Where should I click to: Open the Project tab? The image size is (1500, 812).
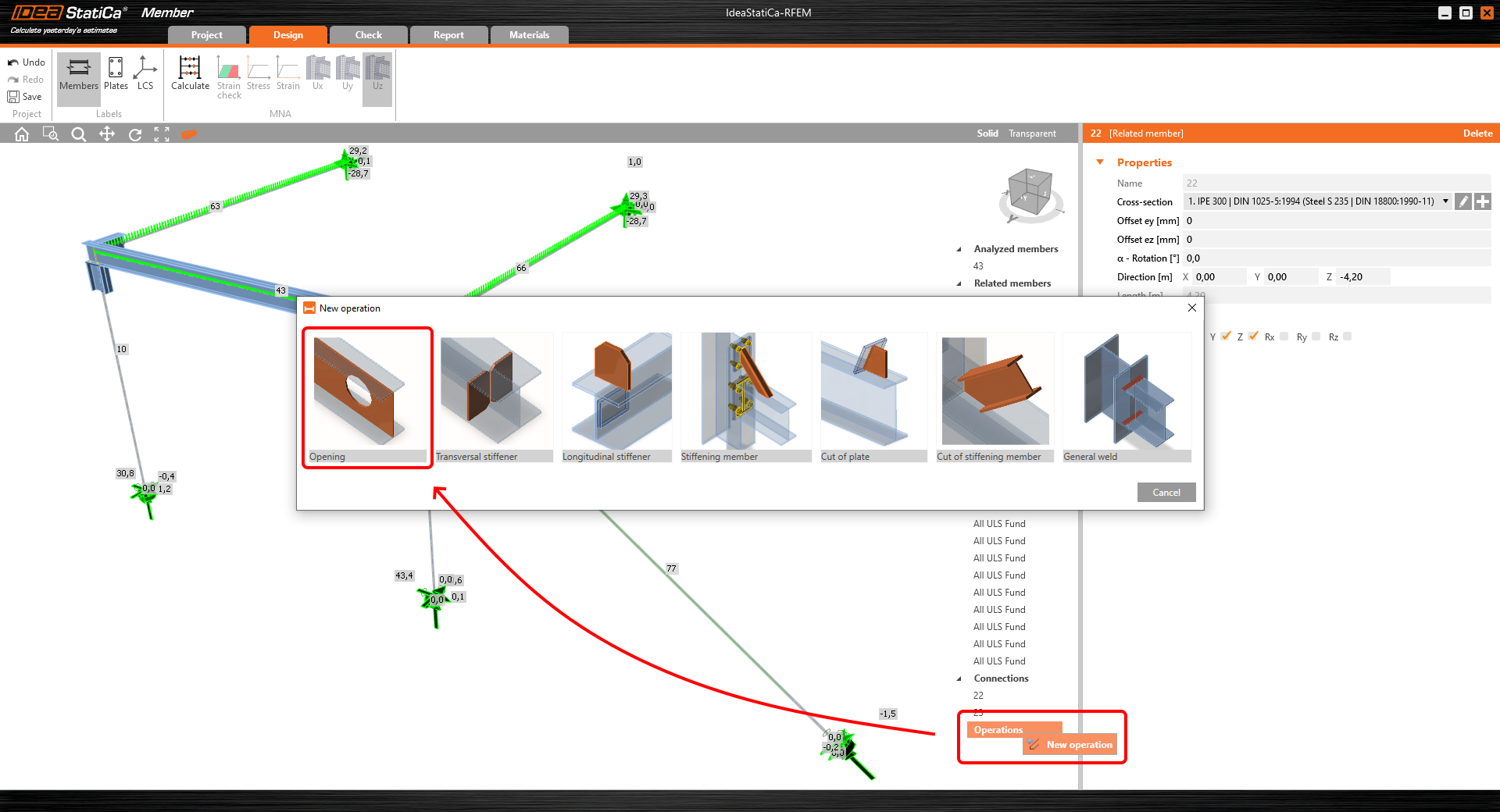click(207, 35)
